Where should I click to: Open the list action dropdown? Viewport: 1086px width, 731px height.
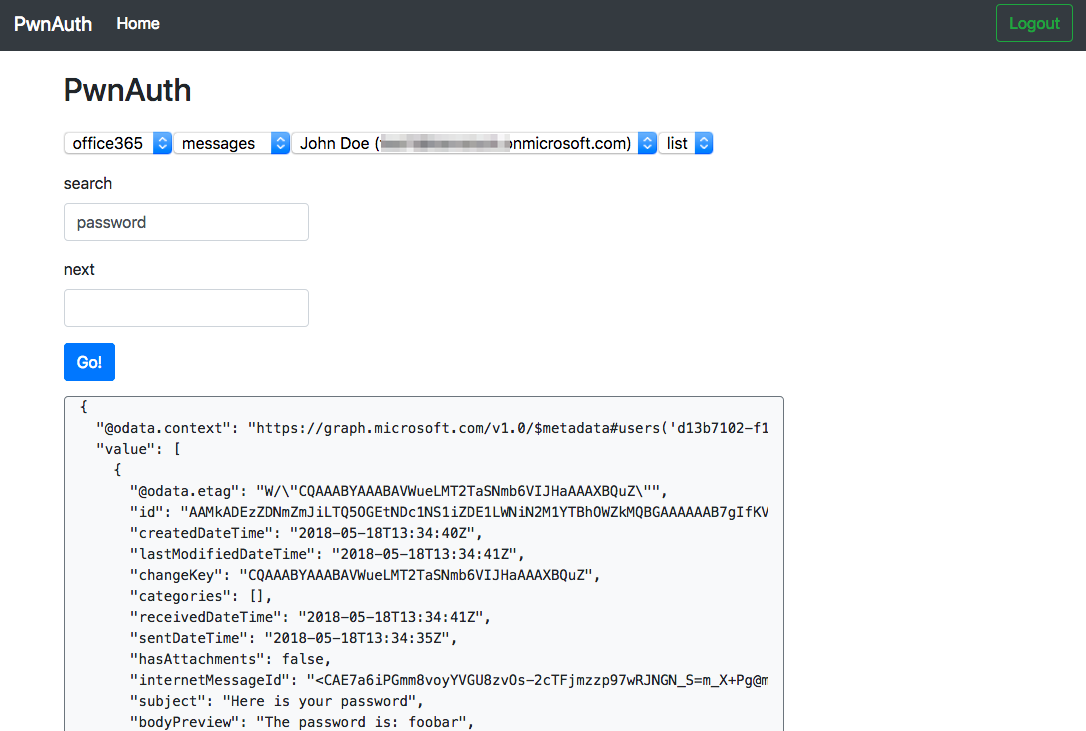(x=686, y=143)
